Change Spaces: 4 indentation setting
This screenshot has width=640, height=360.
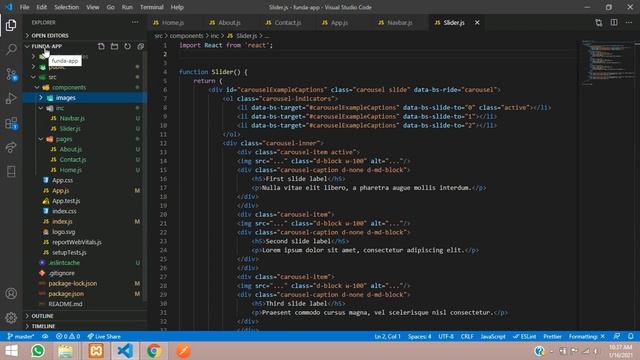420,336
